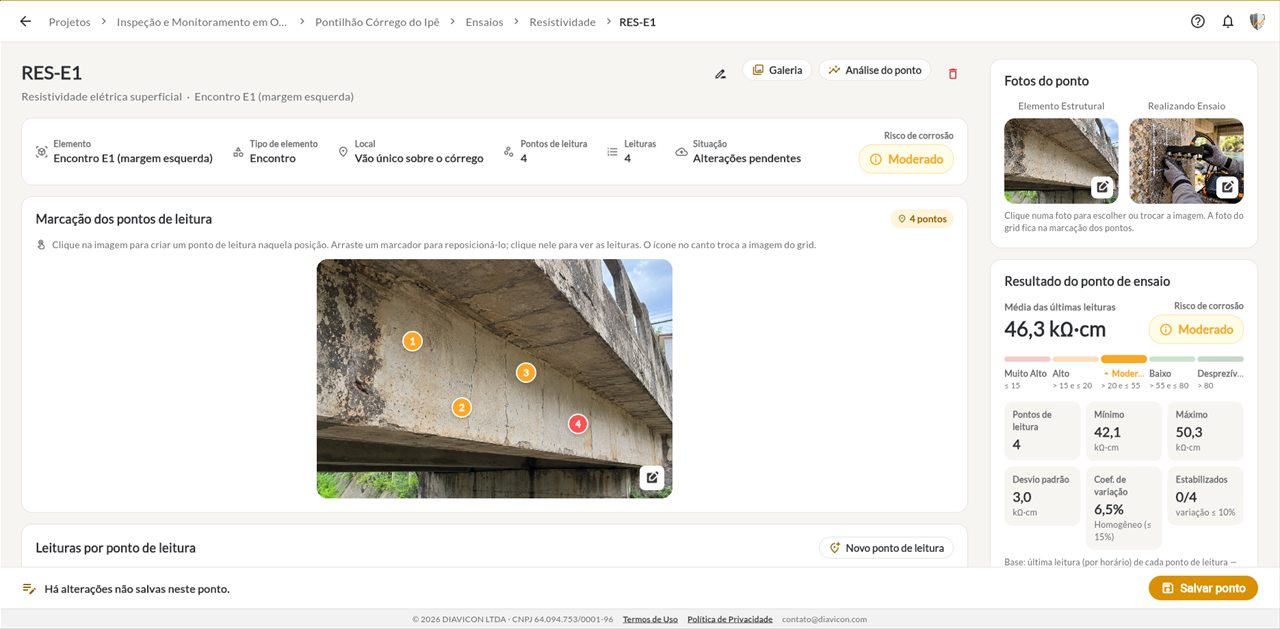Image resolution: width=1280 pixels, height=629 pixels.
Task: Click Novo ponto de leitura button
Action: point(886,548)
